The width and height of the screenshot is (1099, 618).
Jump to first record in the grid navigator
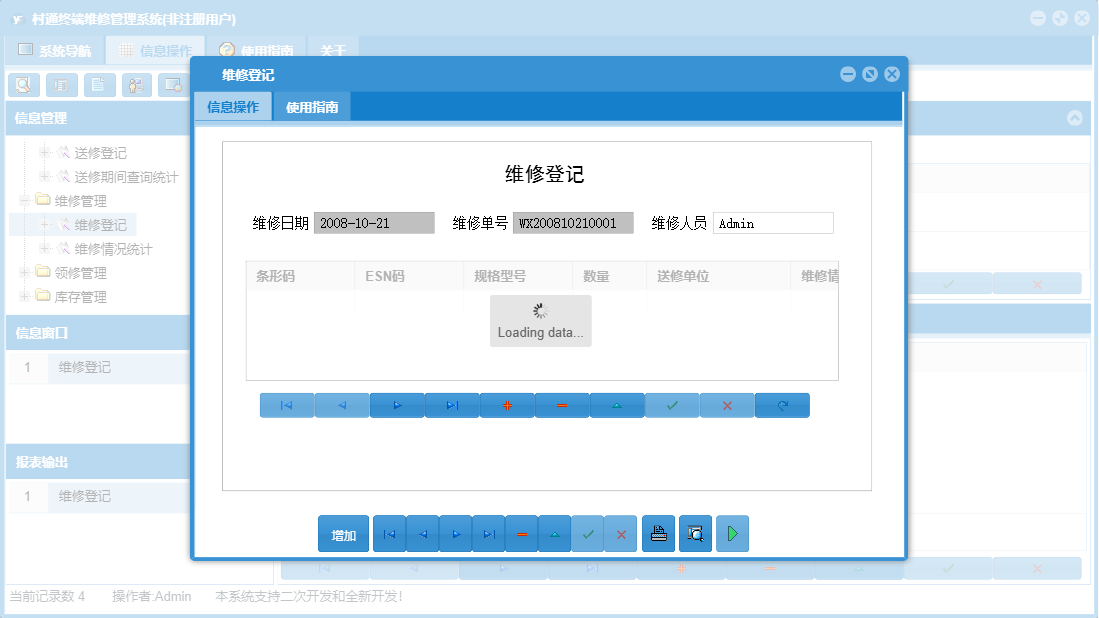coord(286,405)
